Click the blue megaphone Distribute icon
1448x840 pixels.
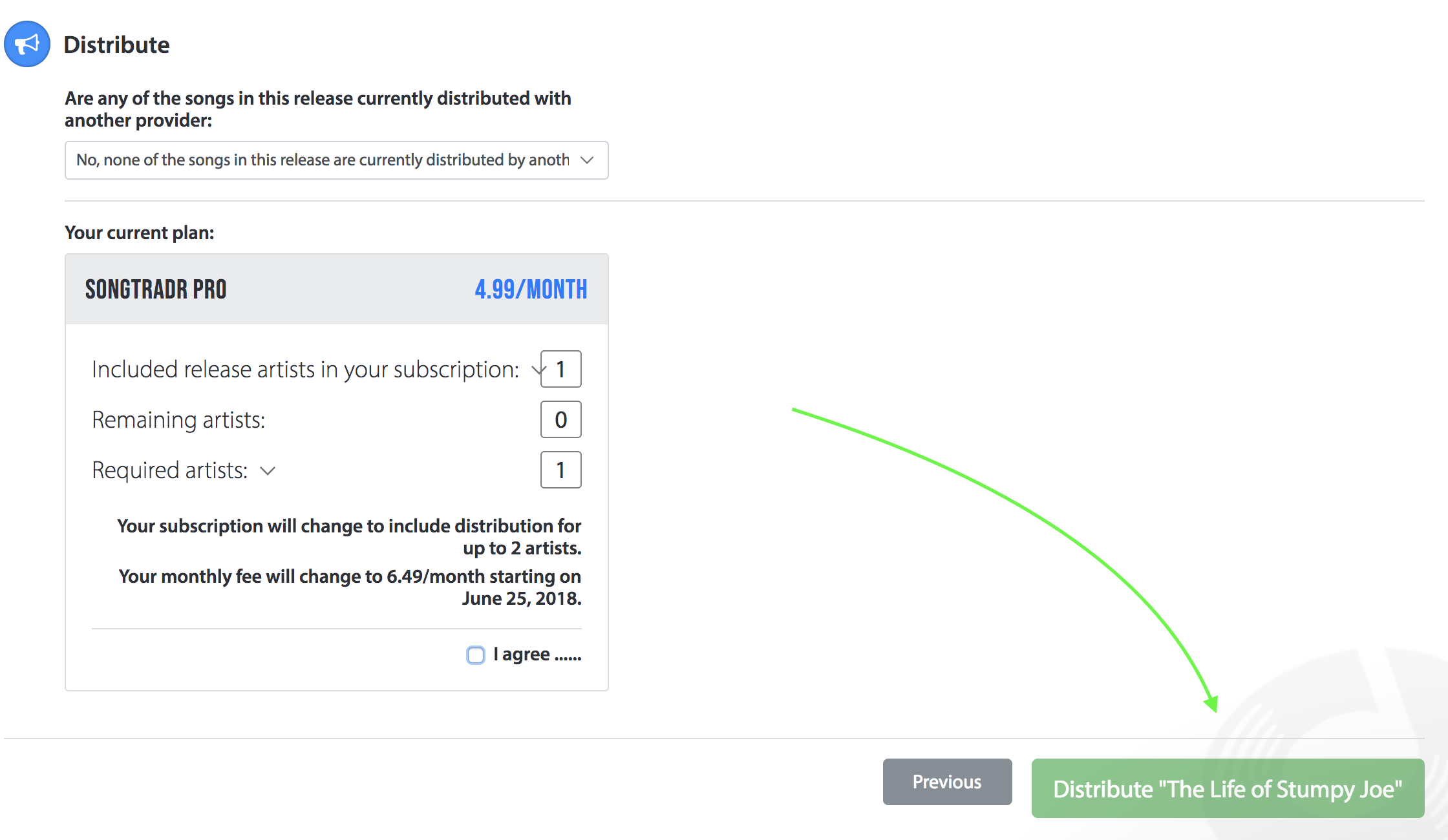click(27, 44)
